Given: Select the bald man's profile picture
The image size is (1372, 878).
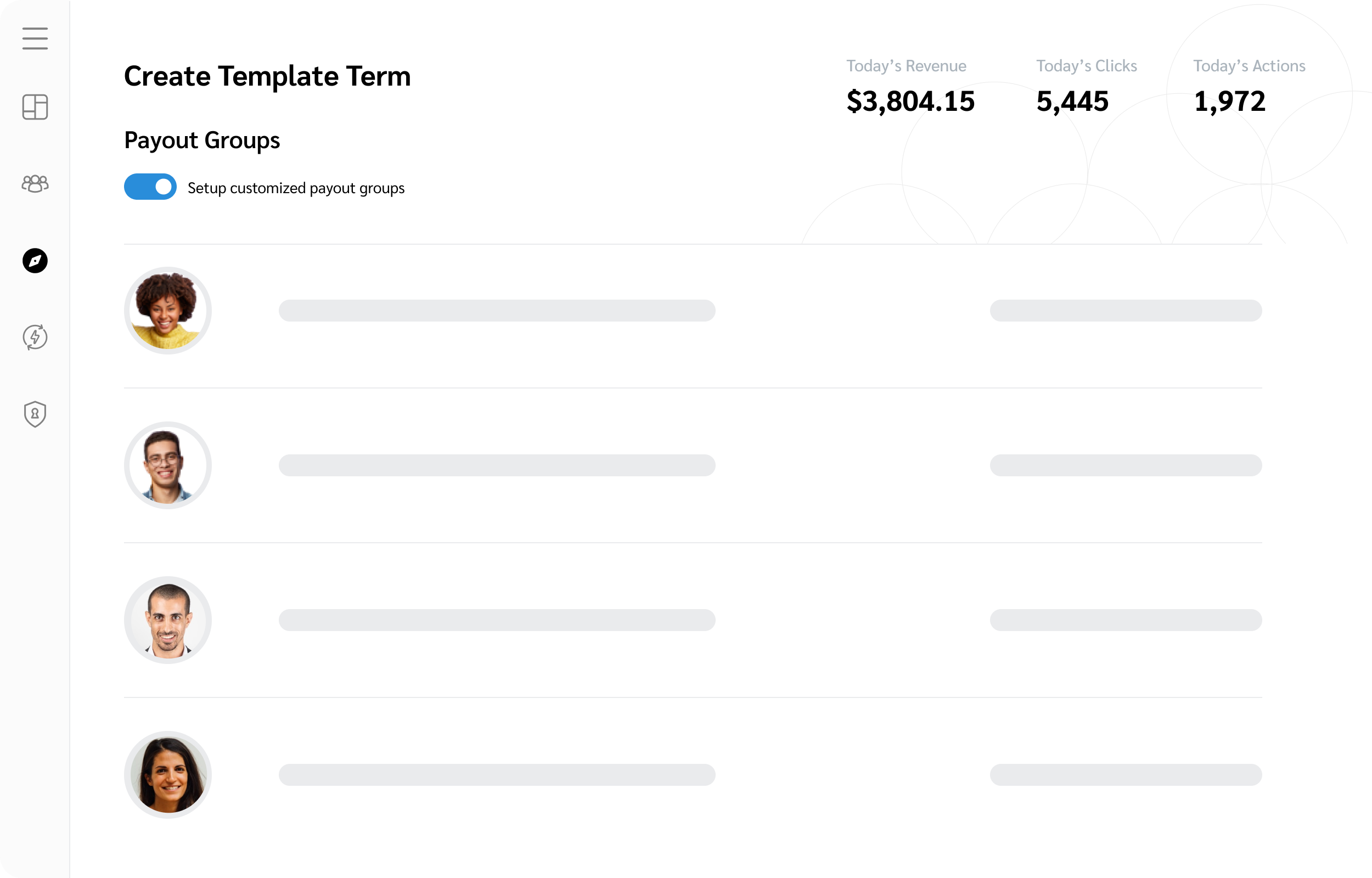Looking at the screenshot, I should click(168, 620).
